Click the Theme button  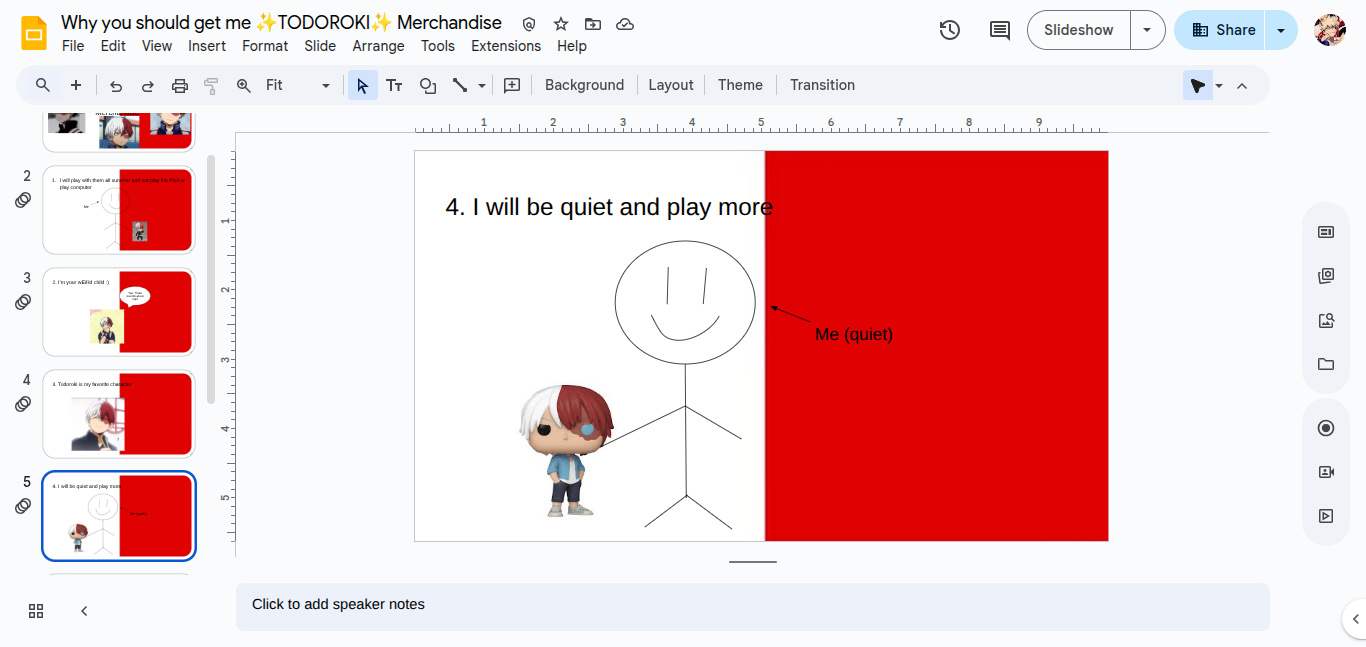tap(740, 85)
